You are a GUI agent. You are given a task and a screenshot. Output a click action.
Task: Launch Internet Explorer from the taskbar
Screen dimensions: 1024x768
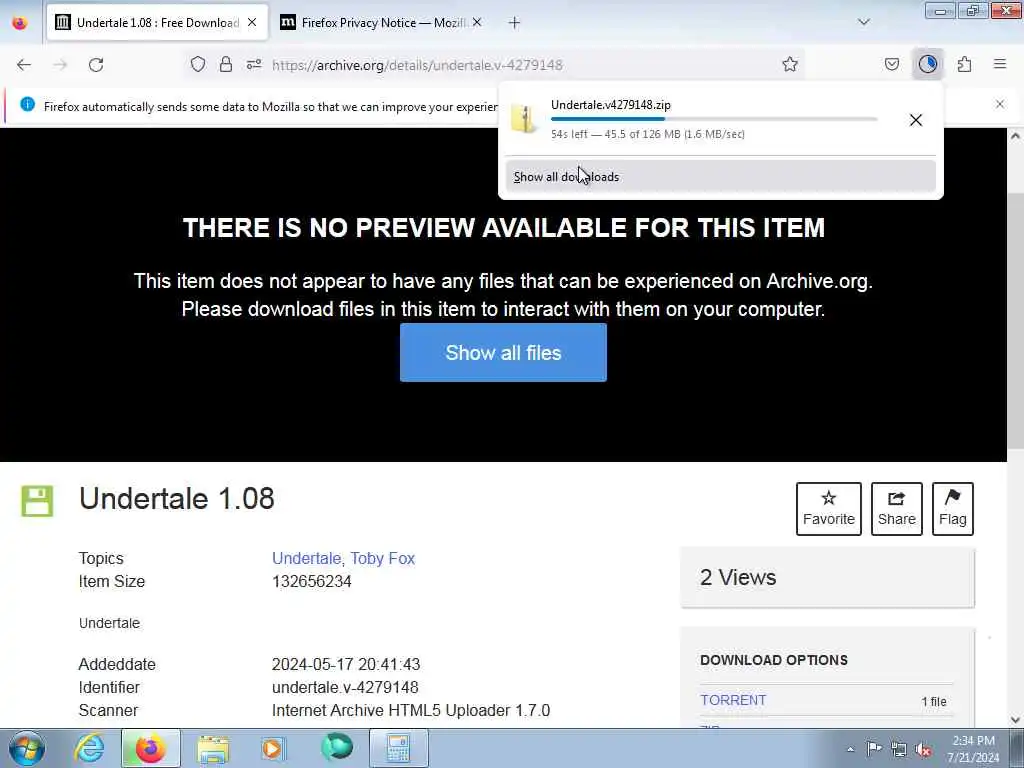pyautogui.click(x=89, y=748)
